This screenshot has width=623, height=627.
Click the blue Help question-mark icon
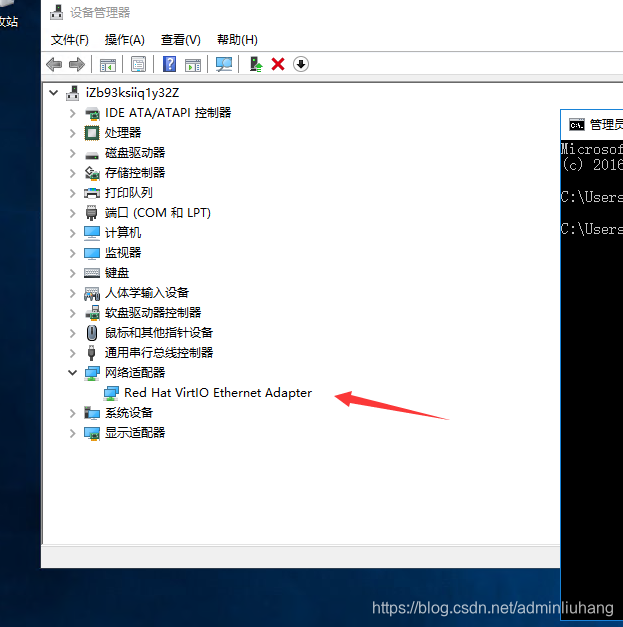pos(170,64)
